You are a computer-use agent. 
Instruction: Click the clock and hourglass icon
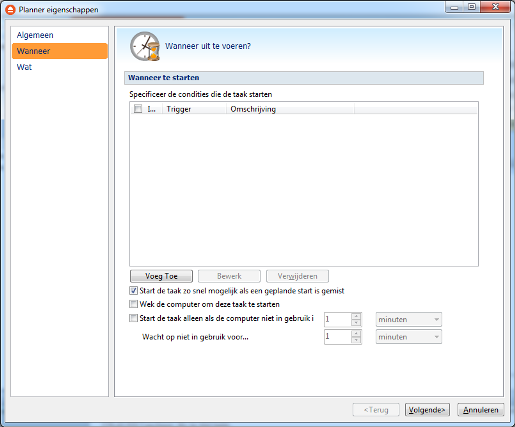(145, 46)
